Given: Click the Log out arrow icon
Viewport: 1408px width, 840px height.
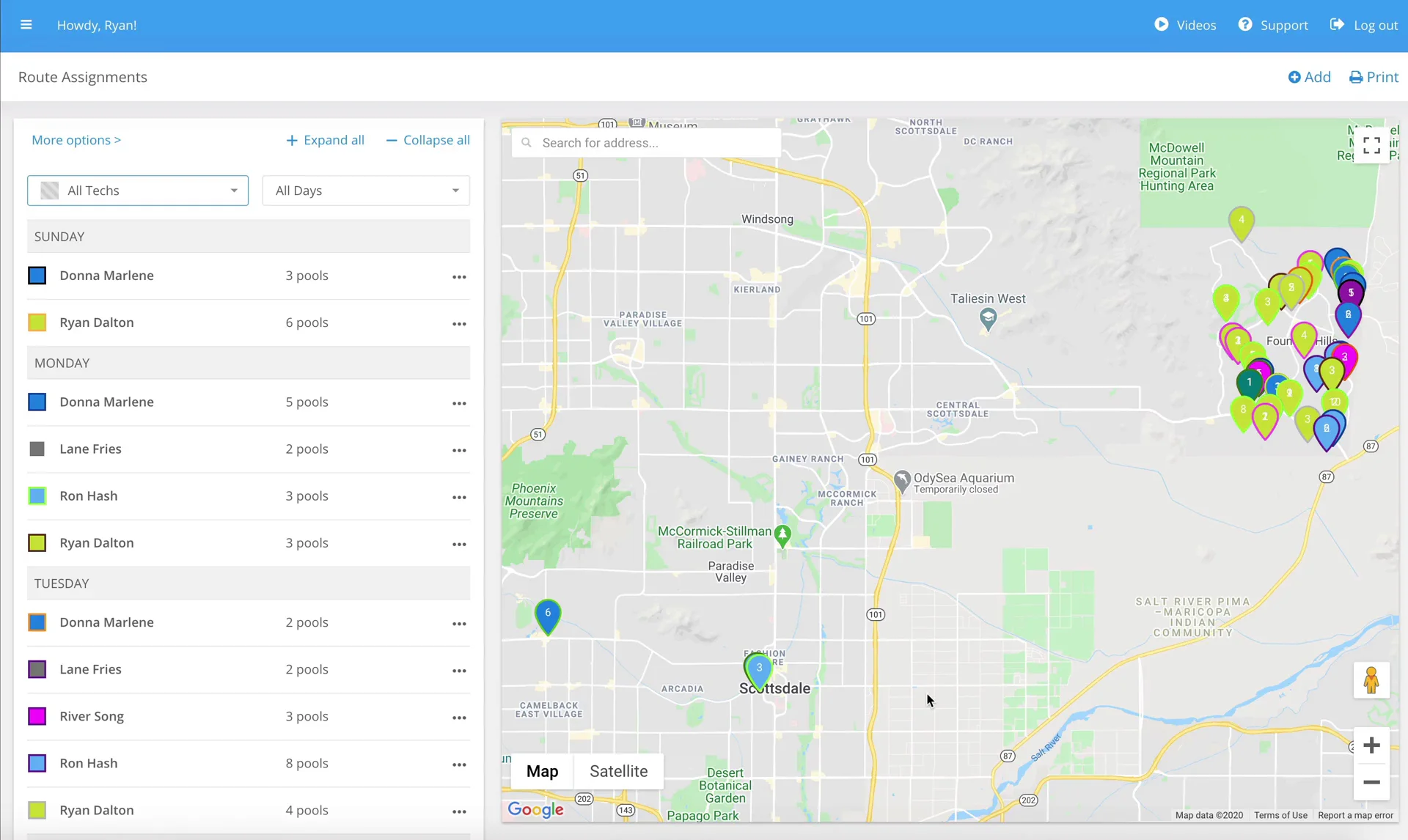Looking at the screenshot, I should click(1337, 24).
